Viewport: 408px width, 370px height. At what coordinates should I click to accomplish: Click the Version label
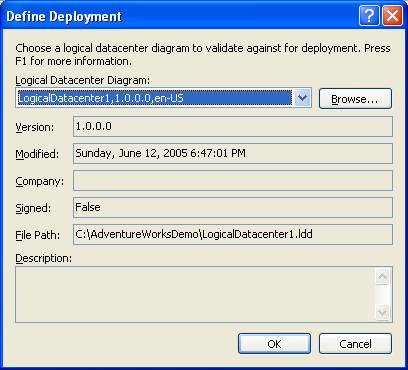point(35,127)
